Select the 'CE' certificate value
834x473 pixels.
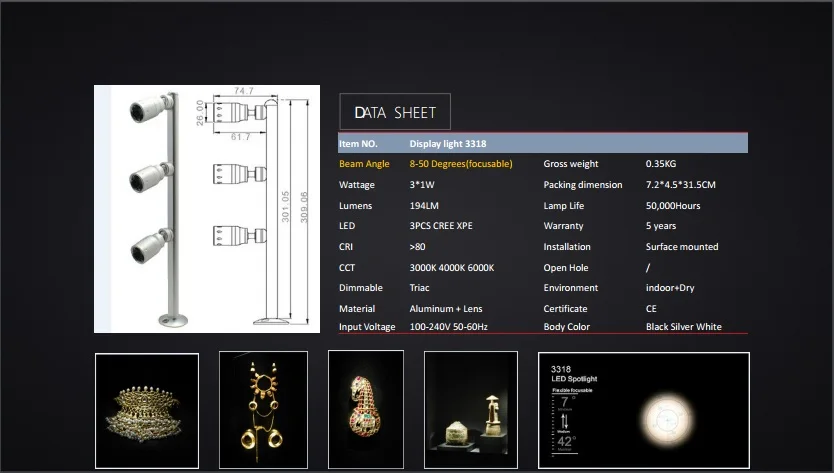click(651, 309)
